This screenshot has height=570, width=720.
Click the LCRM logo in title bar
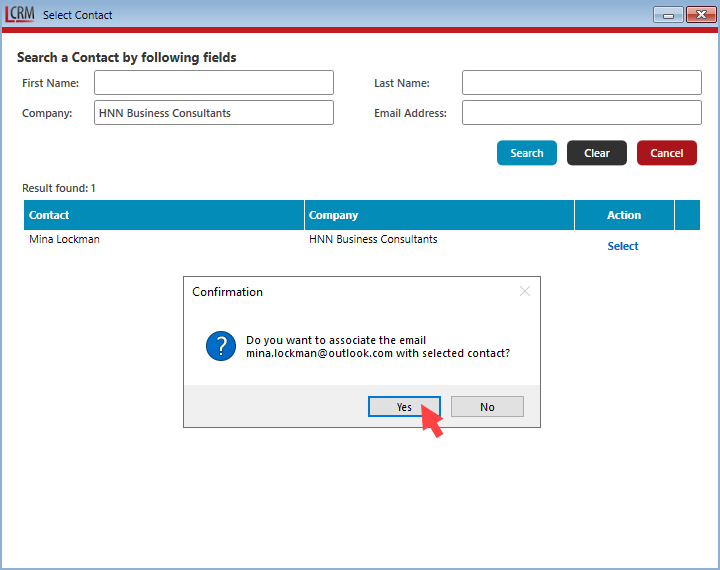coord(20,14)
